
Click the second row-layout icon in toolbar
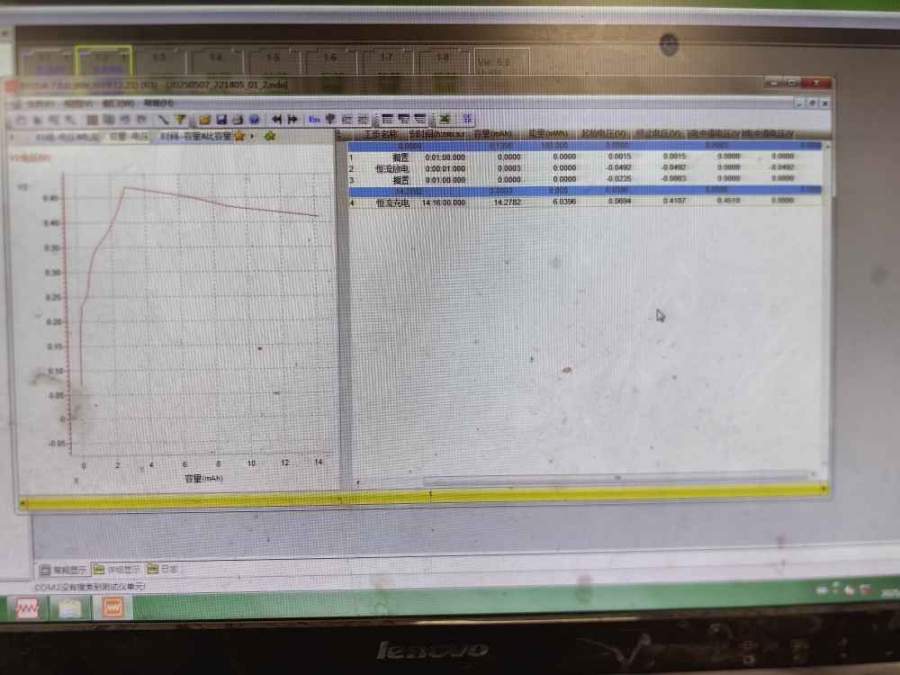404,119
